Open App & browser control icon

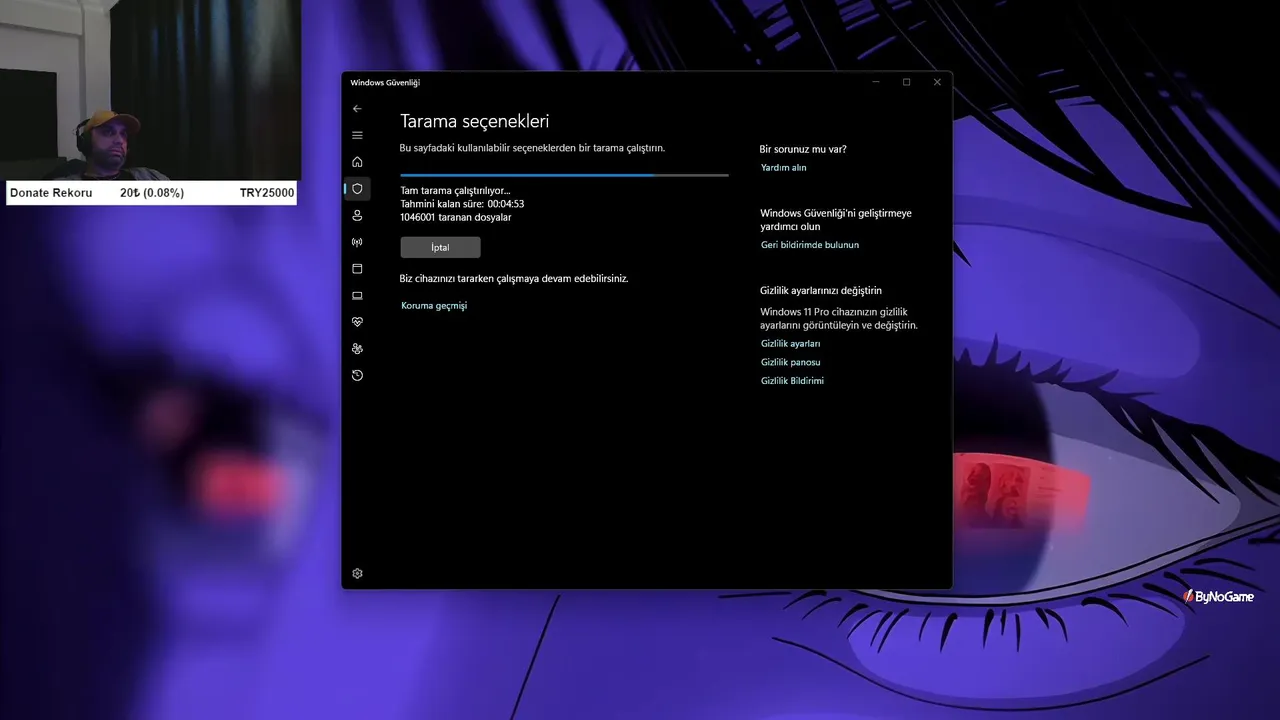[357, 268]
